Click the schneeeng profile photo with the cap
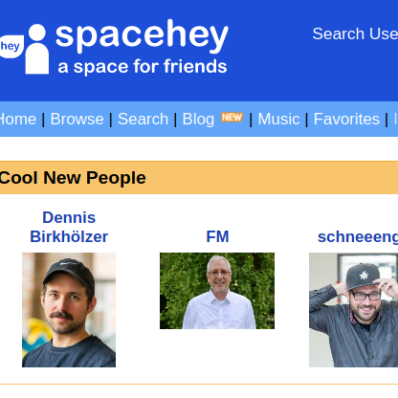The height and width of the screenshot is (398, 398). click(353, 310)
